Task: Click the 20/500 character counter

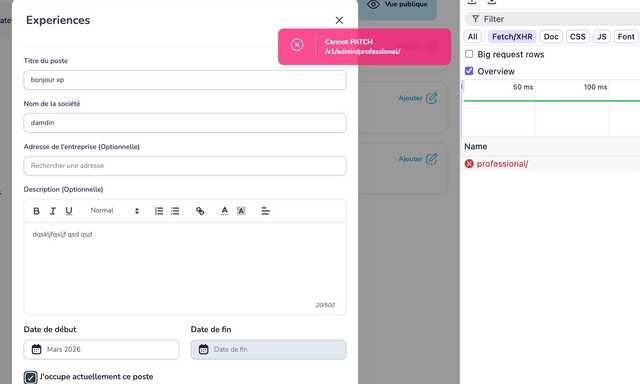Action: (325, 305)
